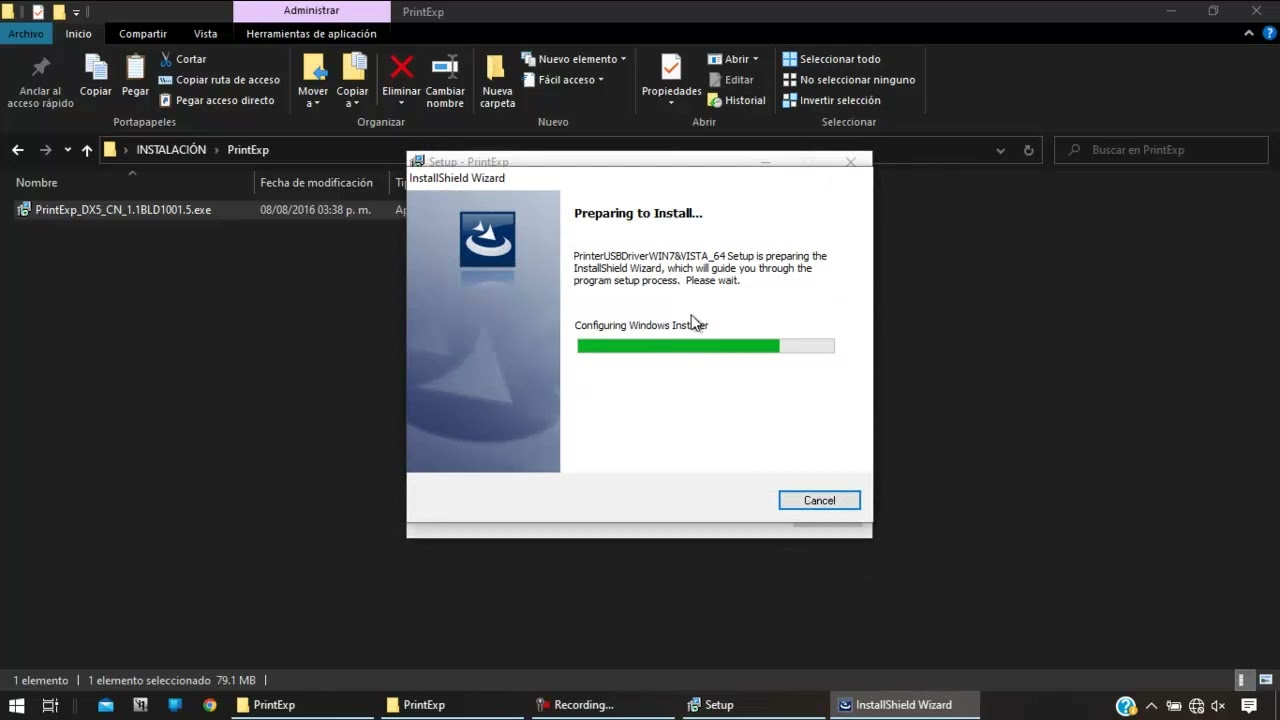The image size is (1280, 720).
Task: Click the red Eliminar icon
Action: click(x=401, y=67)
